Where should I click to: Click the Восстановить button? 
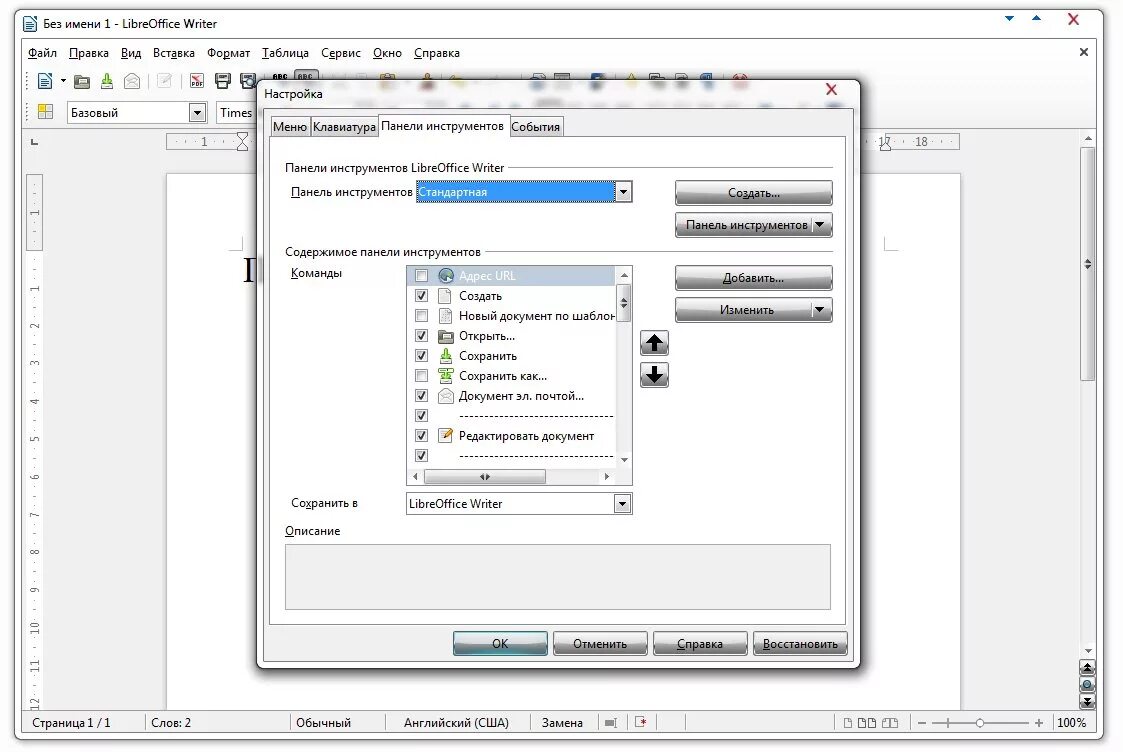[x=800, y=643]
